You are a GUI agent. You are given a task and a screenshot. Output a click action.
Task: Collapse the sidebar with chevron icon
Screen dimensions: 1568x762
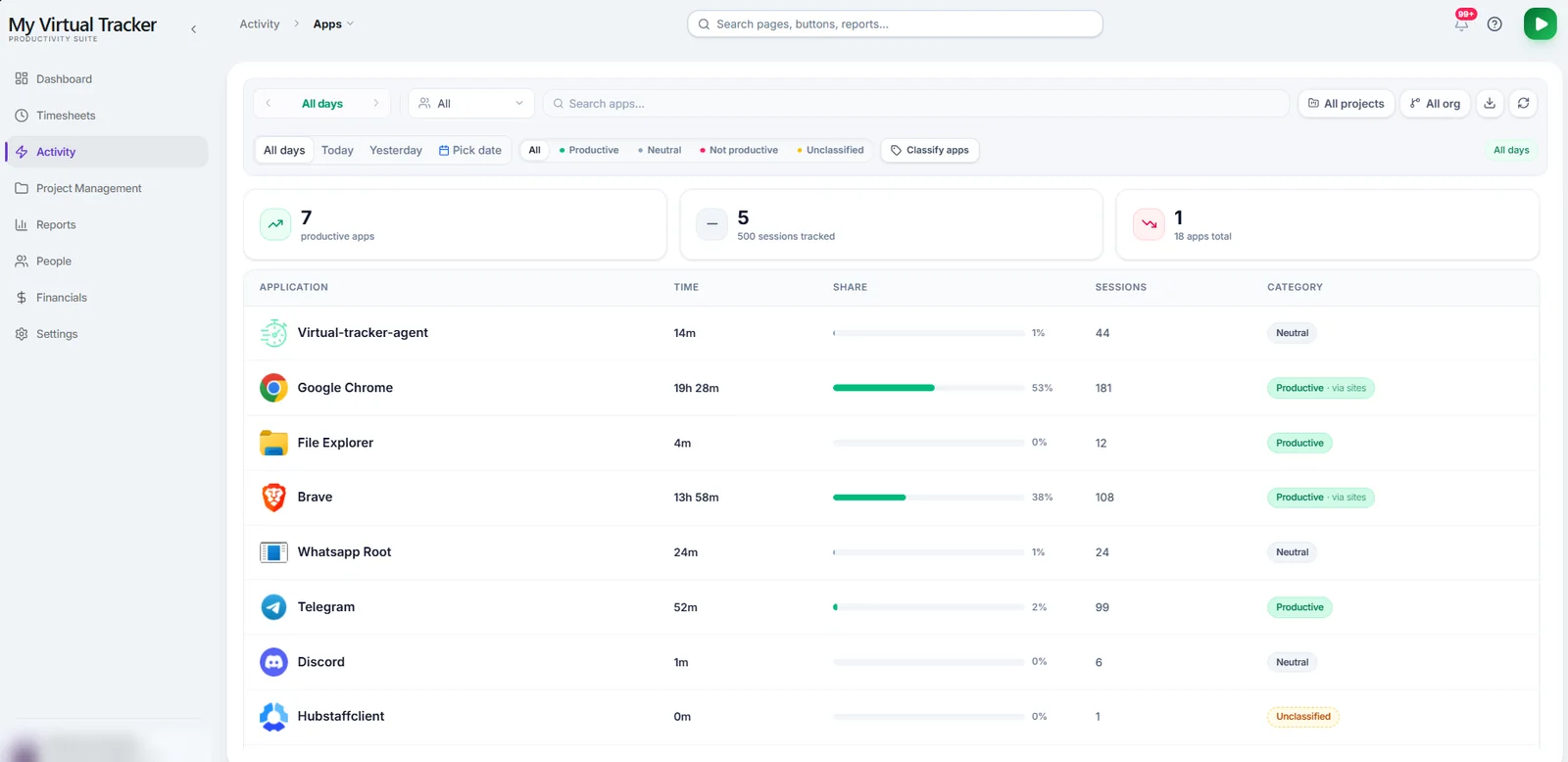pos(193,29)
